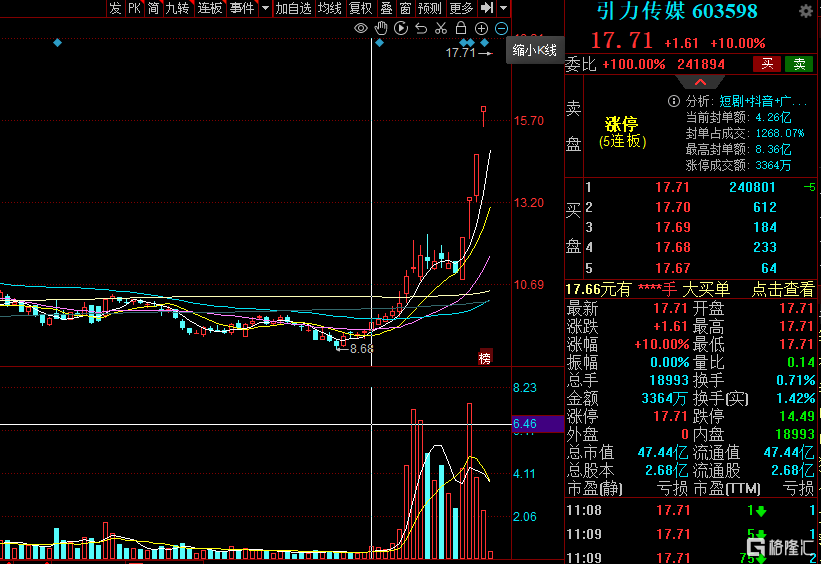Image resolution: width=821 pixels, height=564 pixels.
Task: Open the PK comparison tool
Action: [135, 8]
